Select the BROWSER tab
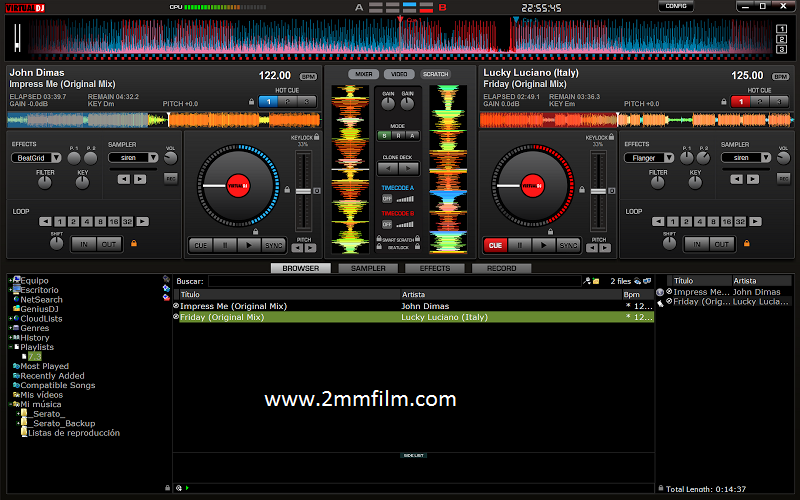This screenshot has width=800, height=500. click(x=301, y=268)
